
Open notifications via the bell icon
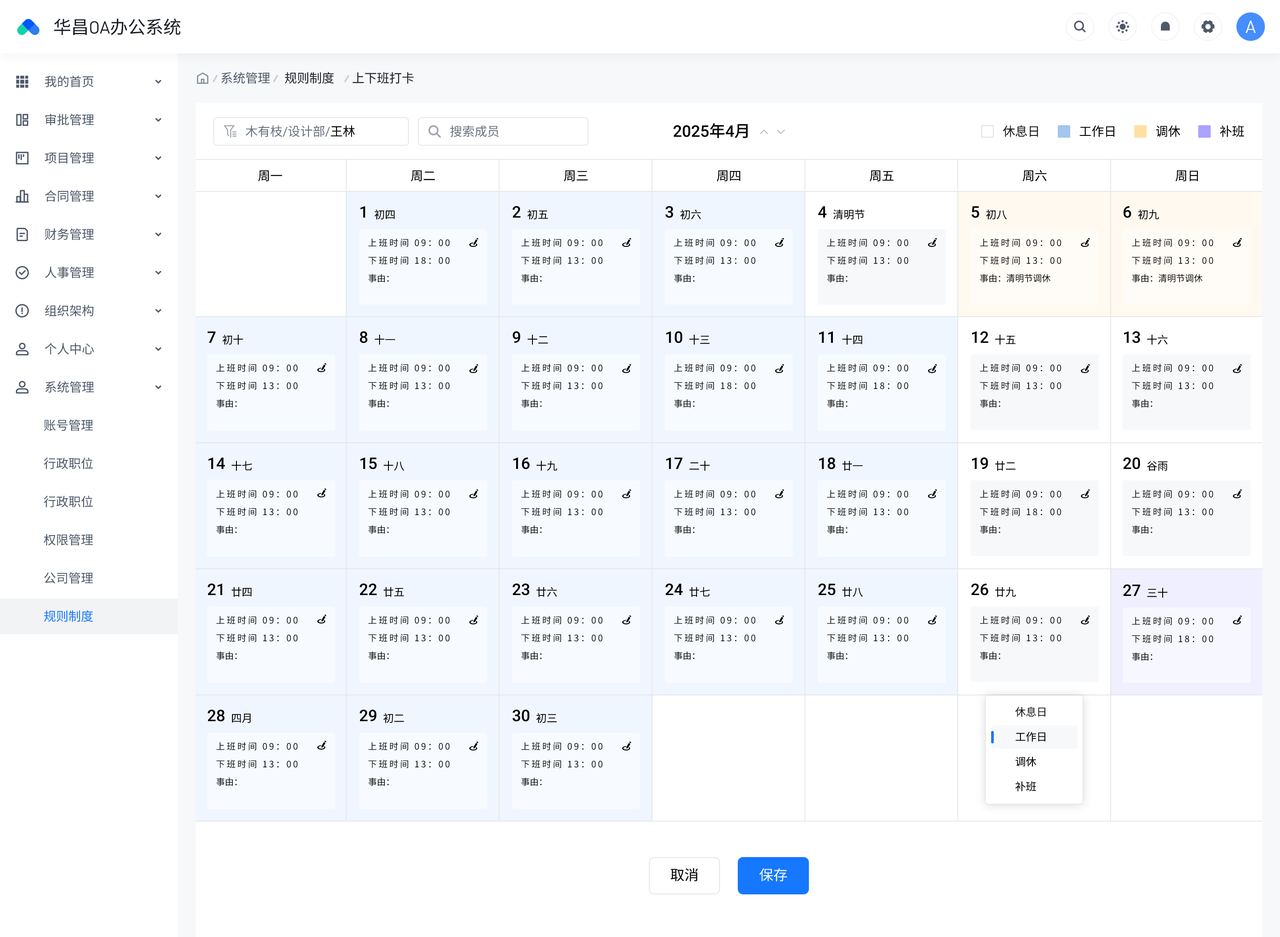pyautogui.click(x=1165, y=27)
